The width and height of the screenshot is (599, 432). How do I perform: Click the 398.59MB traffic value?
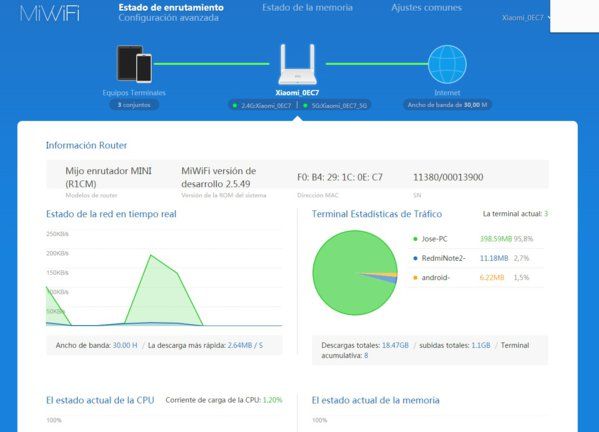(x=495, y=239)
